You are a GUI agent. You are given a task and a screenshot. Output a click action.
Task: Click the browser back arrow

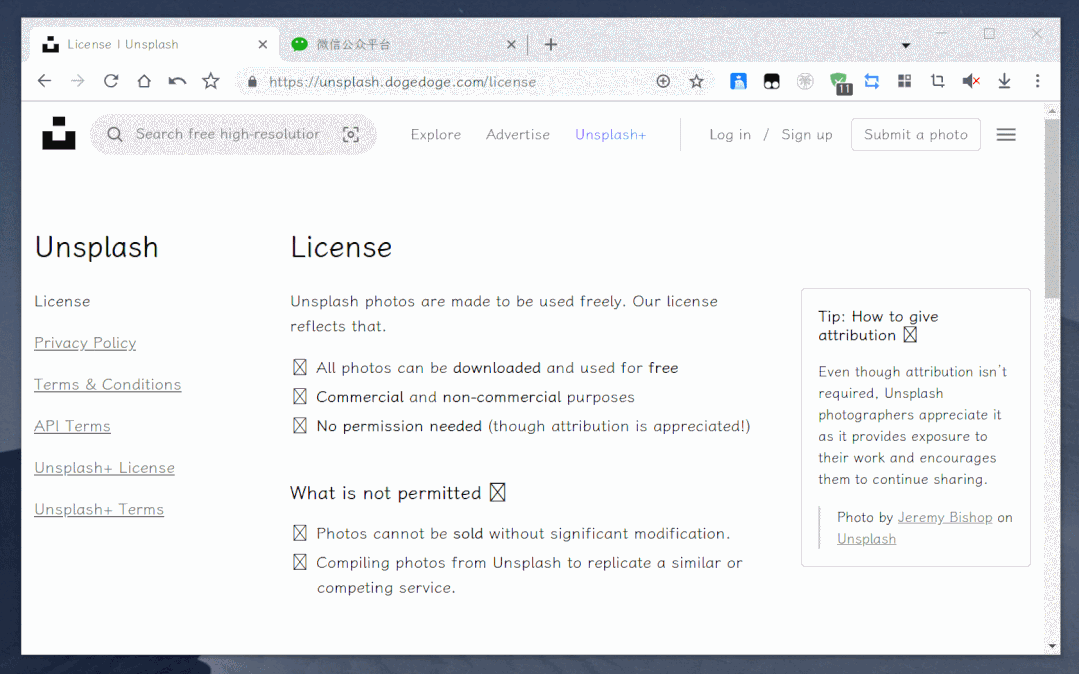tap(45, 81)
